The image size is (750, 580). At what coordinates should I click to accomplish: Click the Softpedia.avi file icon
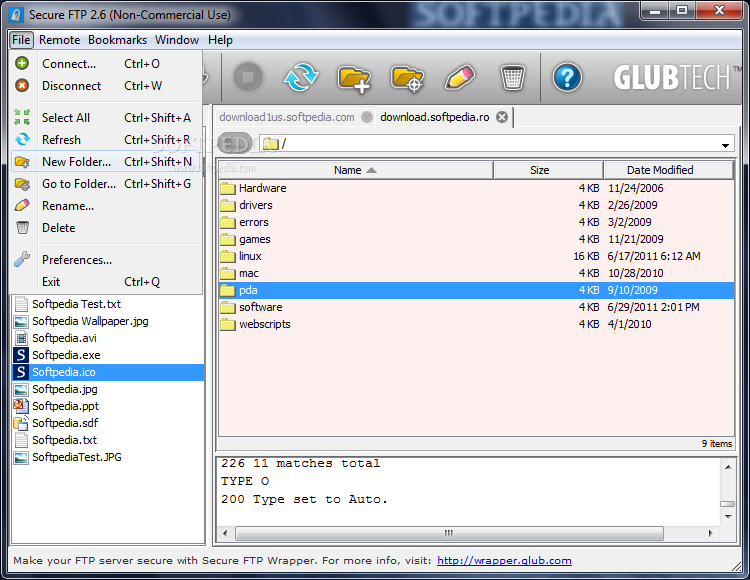[x=21, y=338]
